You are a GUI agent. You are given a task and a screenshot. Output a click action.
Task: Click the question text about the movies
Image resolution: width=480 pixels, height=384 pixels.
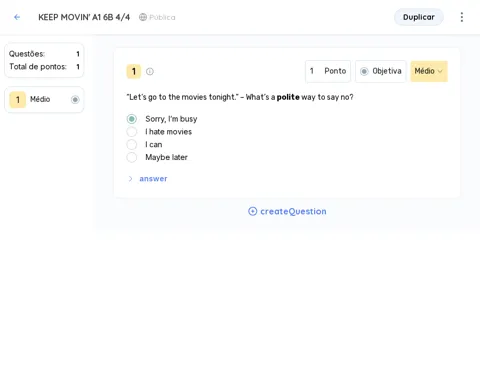tap(240, 97)
